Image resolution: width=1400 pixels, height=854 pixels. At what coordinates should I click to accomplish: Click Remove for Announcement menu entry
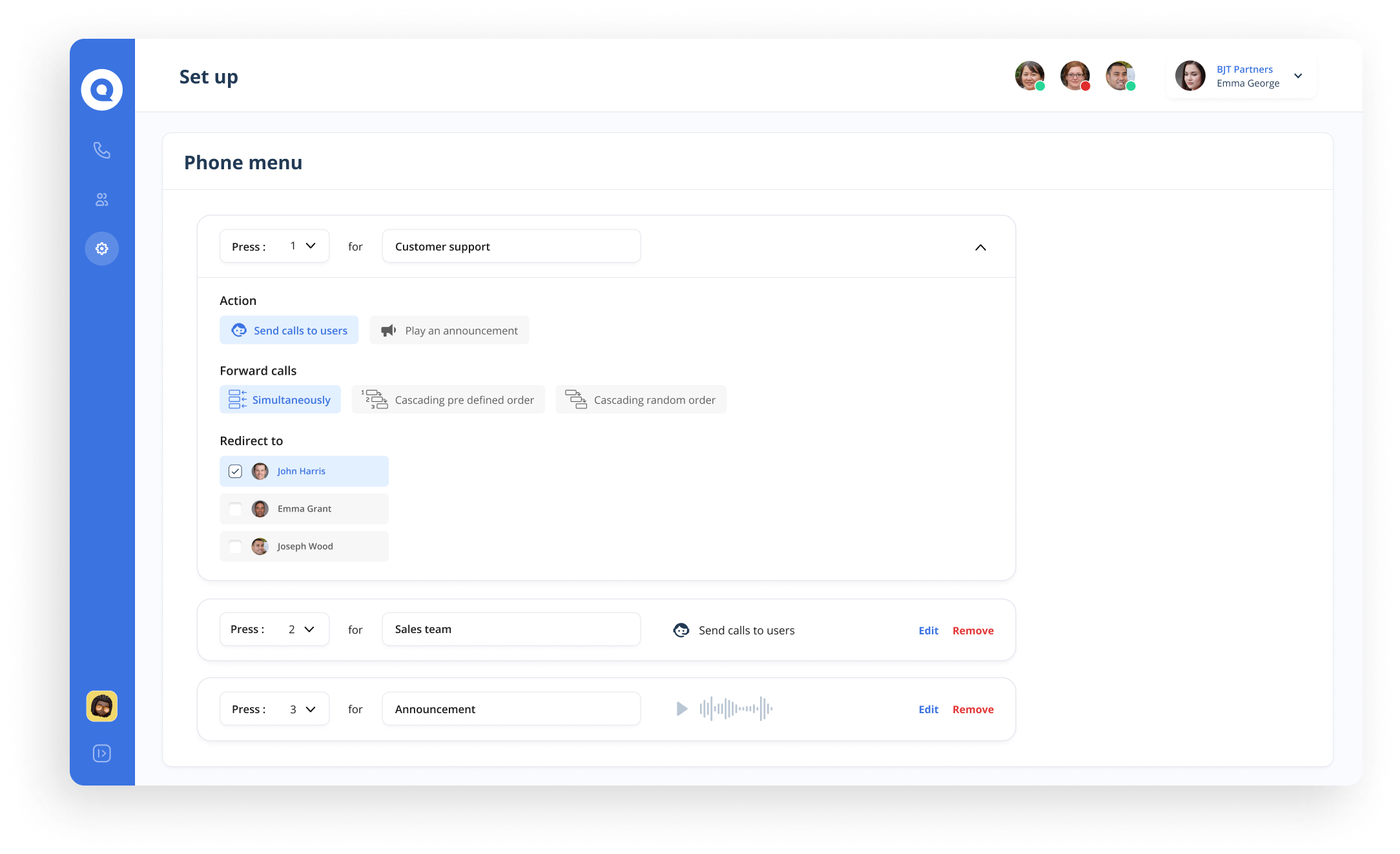click(972, 709)
